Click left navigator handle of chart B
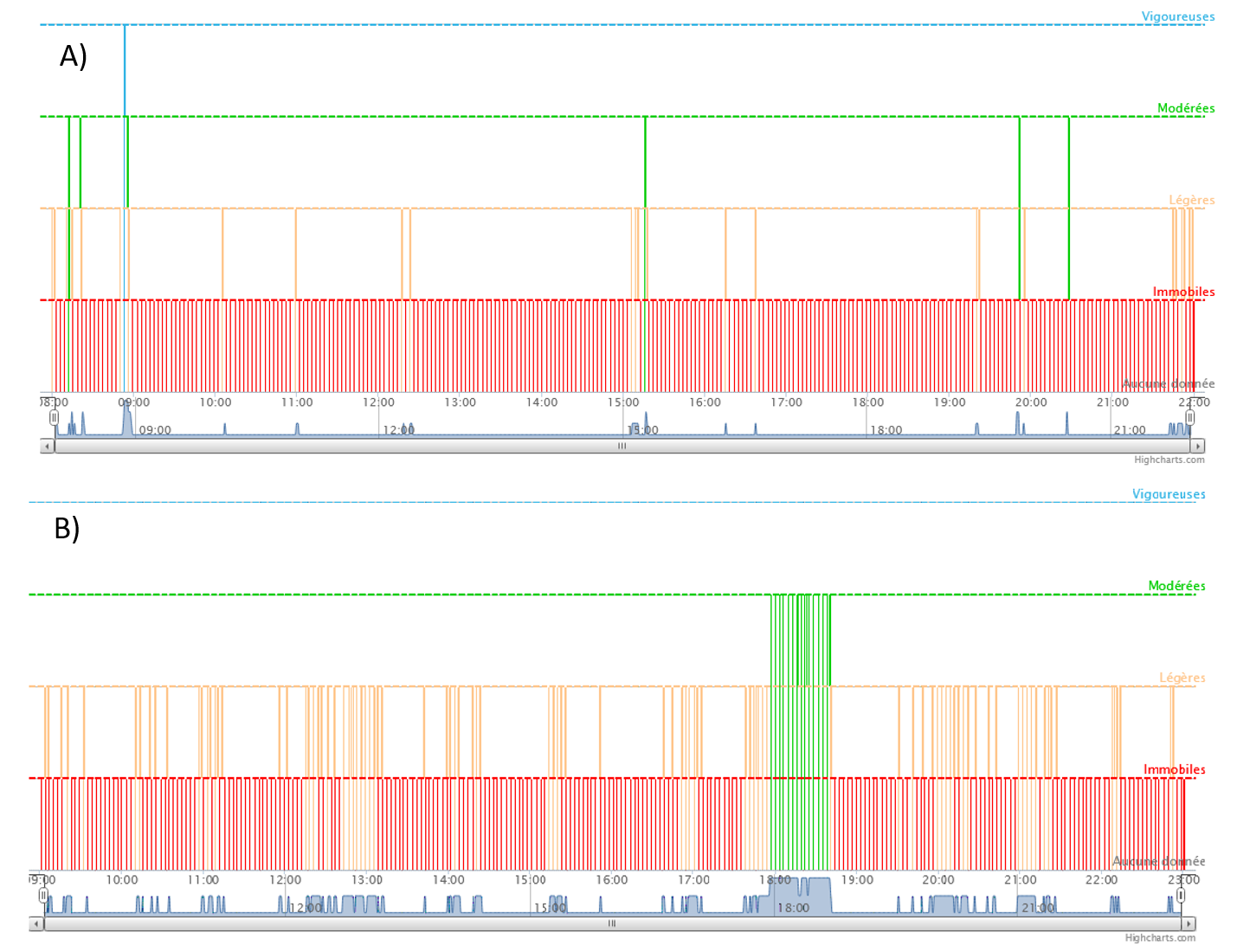The height and width of the screenshot is (952, 1237). (x=43, y=896)
